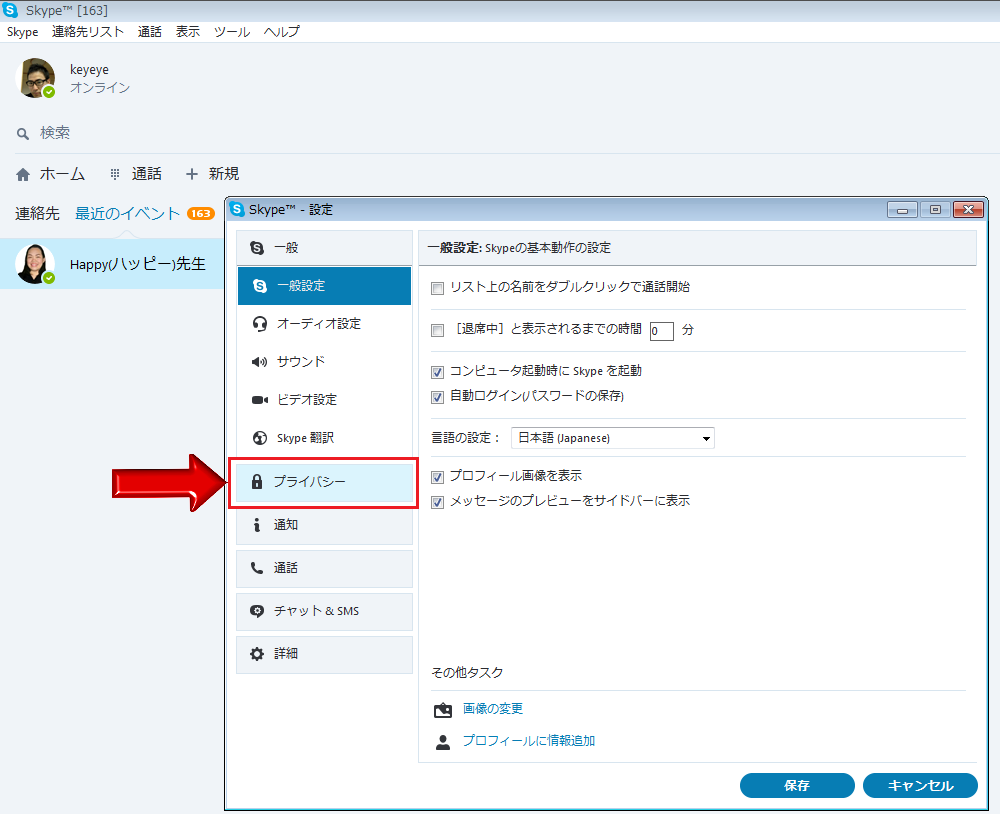
Task: Click the Skype icon next to 一般 section
Action: pos(257,248)
